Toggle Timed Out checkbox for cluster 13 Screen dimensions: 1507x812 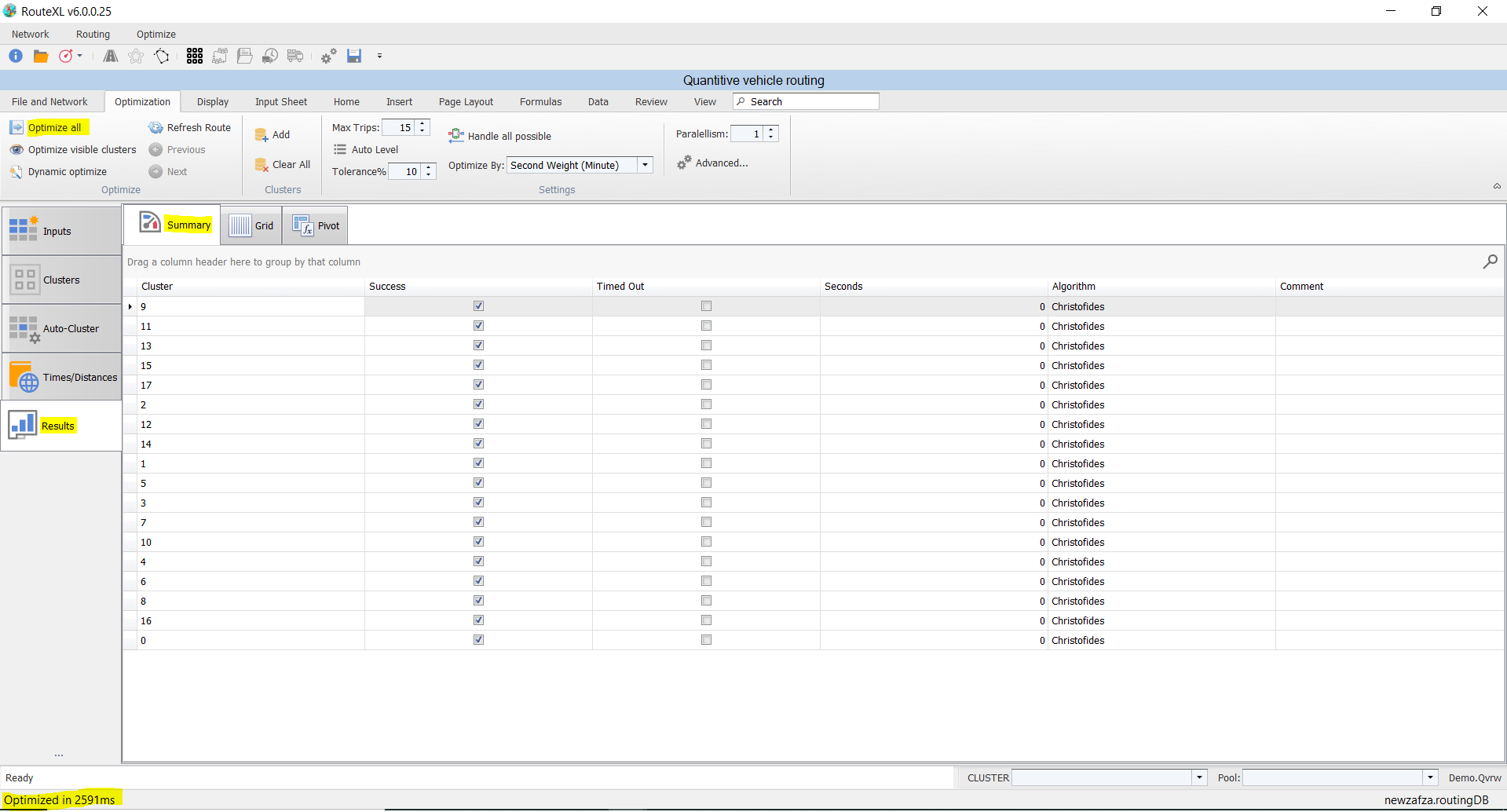pyautogui.click(x=706, y=346)
